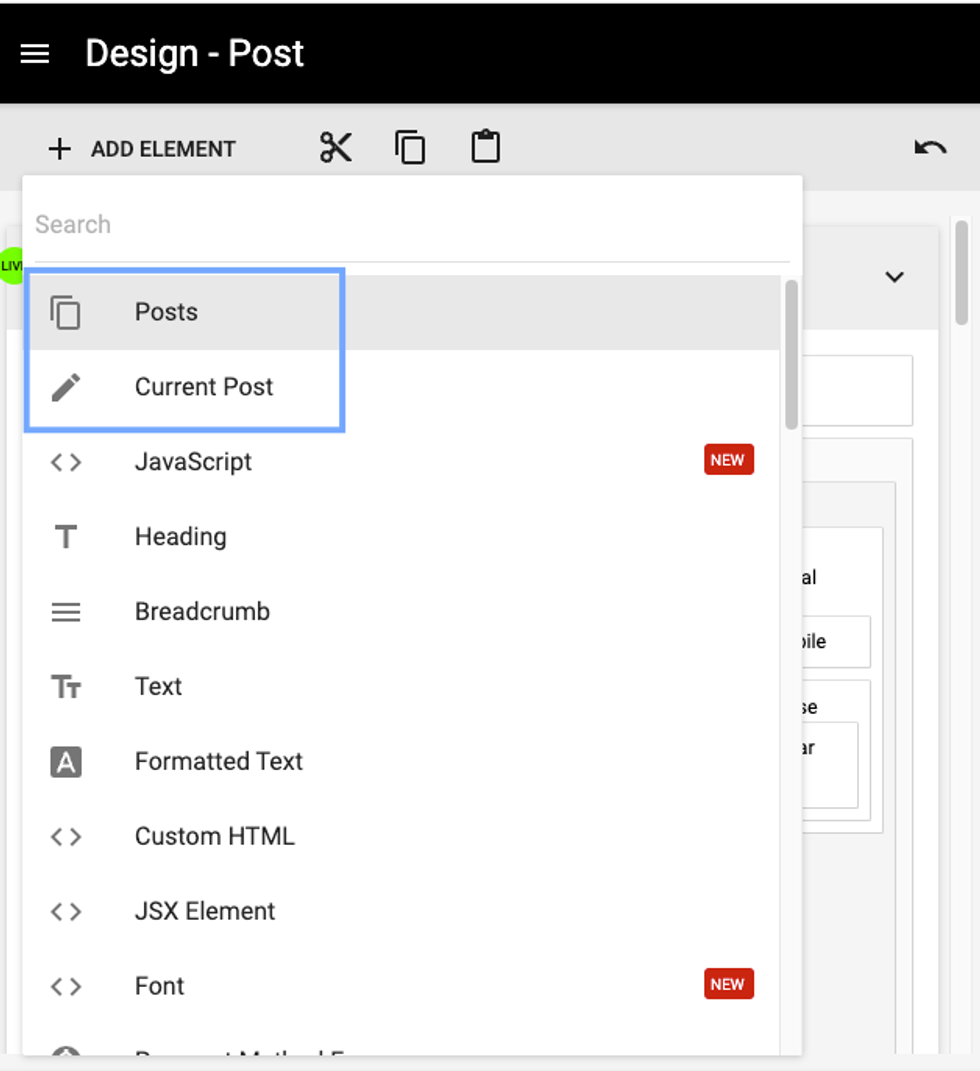Pick Custom HTML from the list
The height and width of the screenshot is (1071, 980).
coord(214,837)
